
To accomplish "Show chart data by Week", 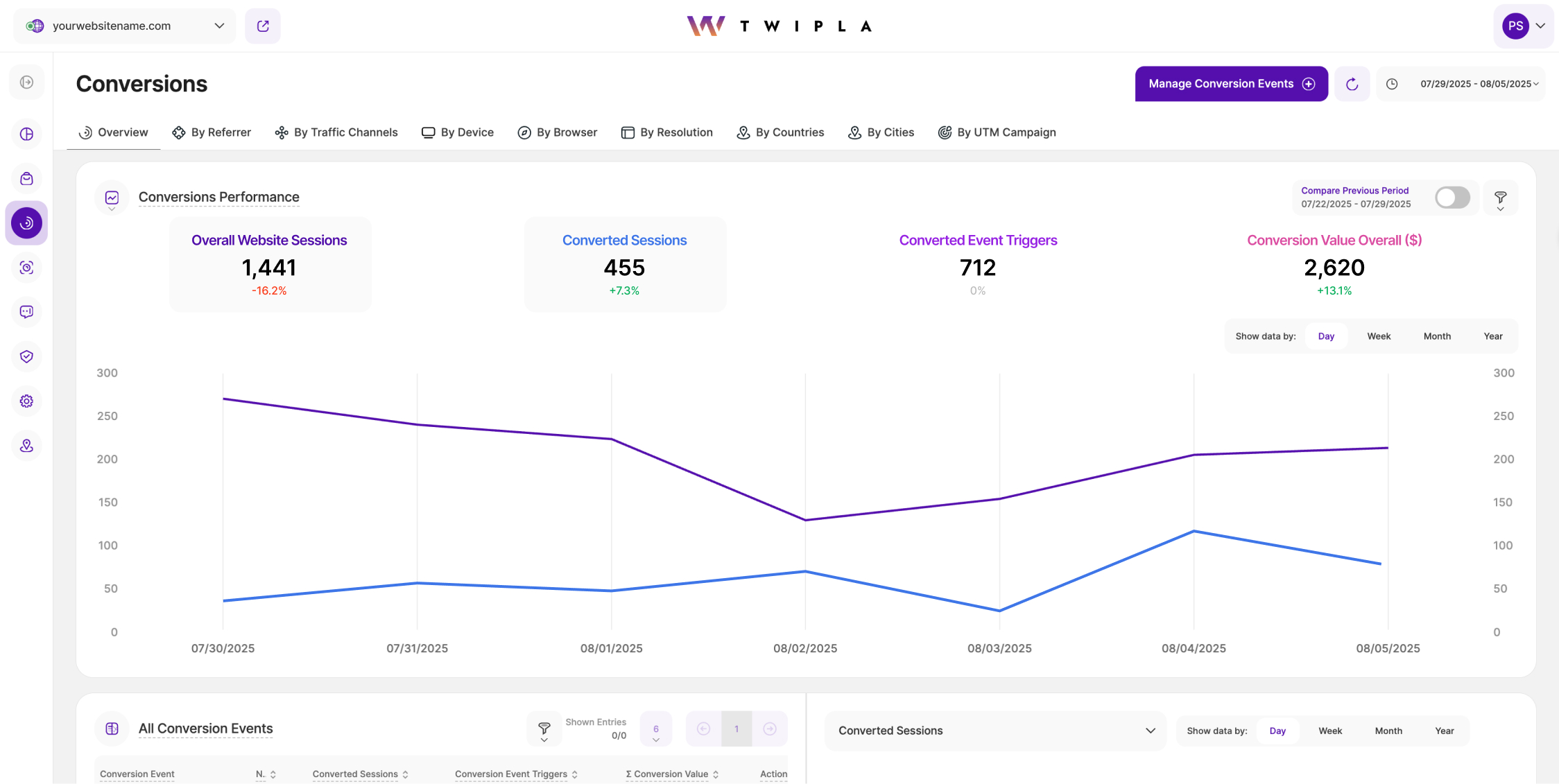I will tap(1379, 336).
